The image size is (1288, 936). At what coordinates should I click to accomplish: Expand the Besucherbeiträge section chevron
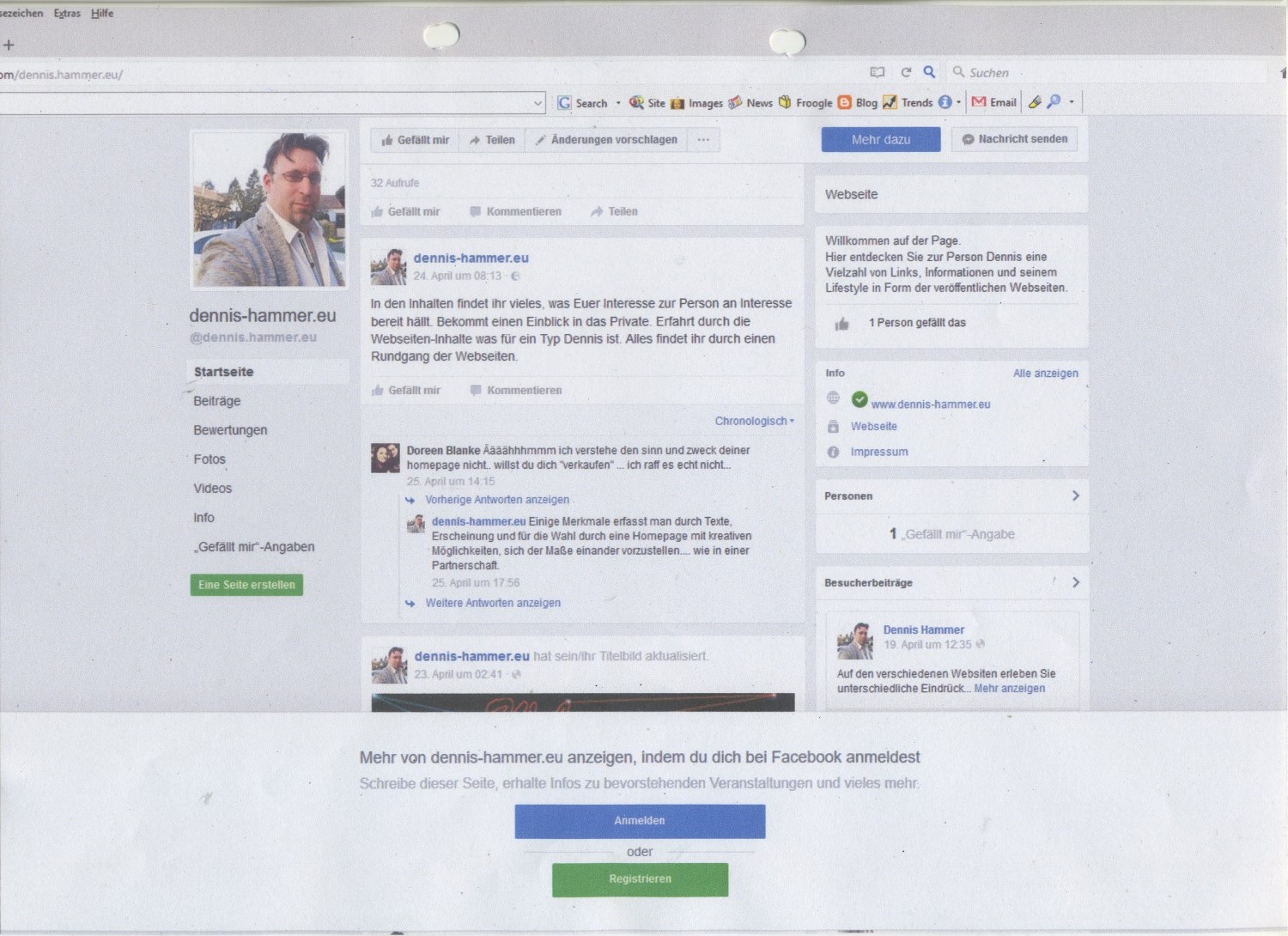pos(1075,582)
